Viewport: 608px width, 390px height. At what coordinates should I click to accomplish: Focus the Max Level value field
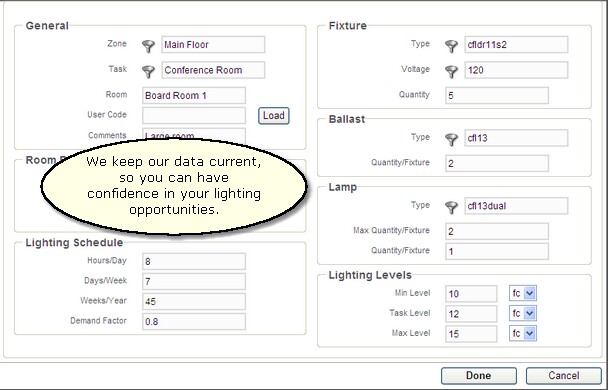[471, 334]
